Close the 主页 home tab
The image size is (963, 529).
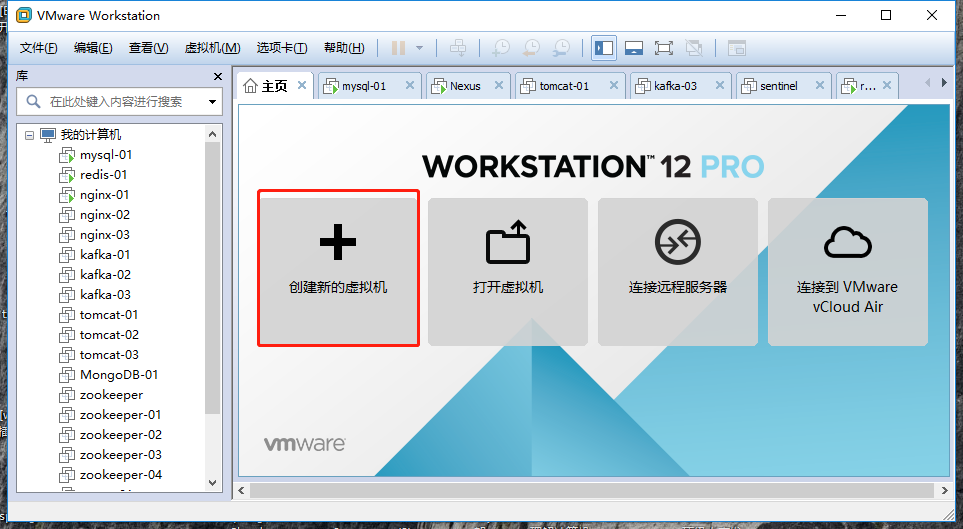point(302,85)
